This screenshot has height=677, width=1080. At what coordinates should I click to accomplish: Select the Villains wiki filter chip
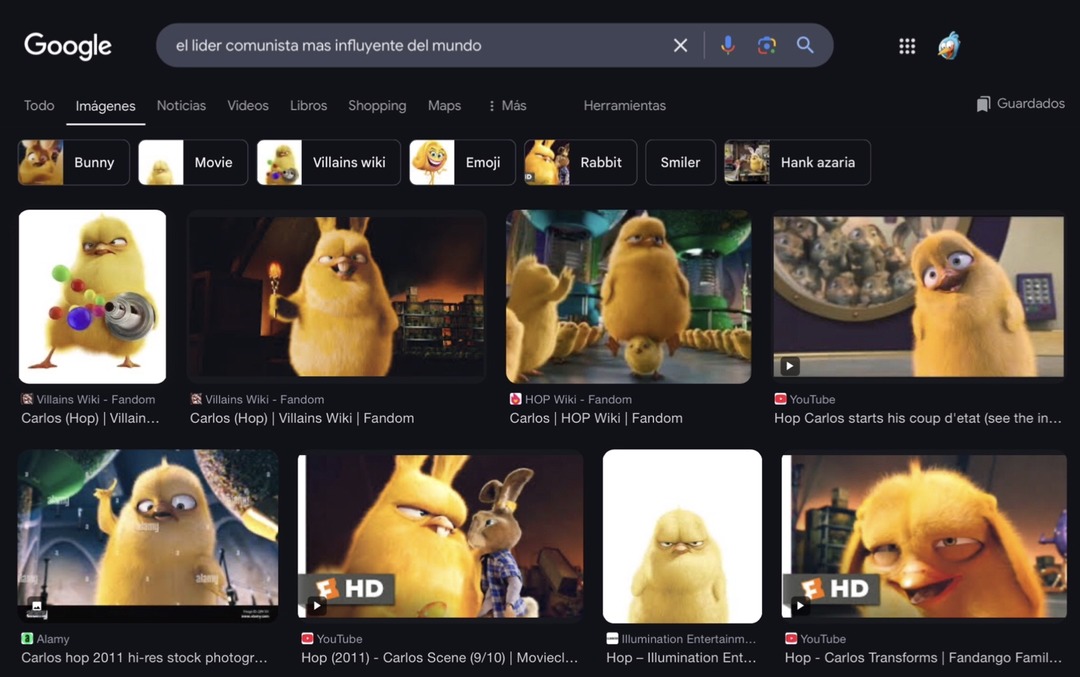pos(328,162)
